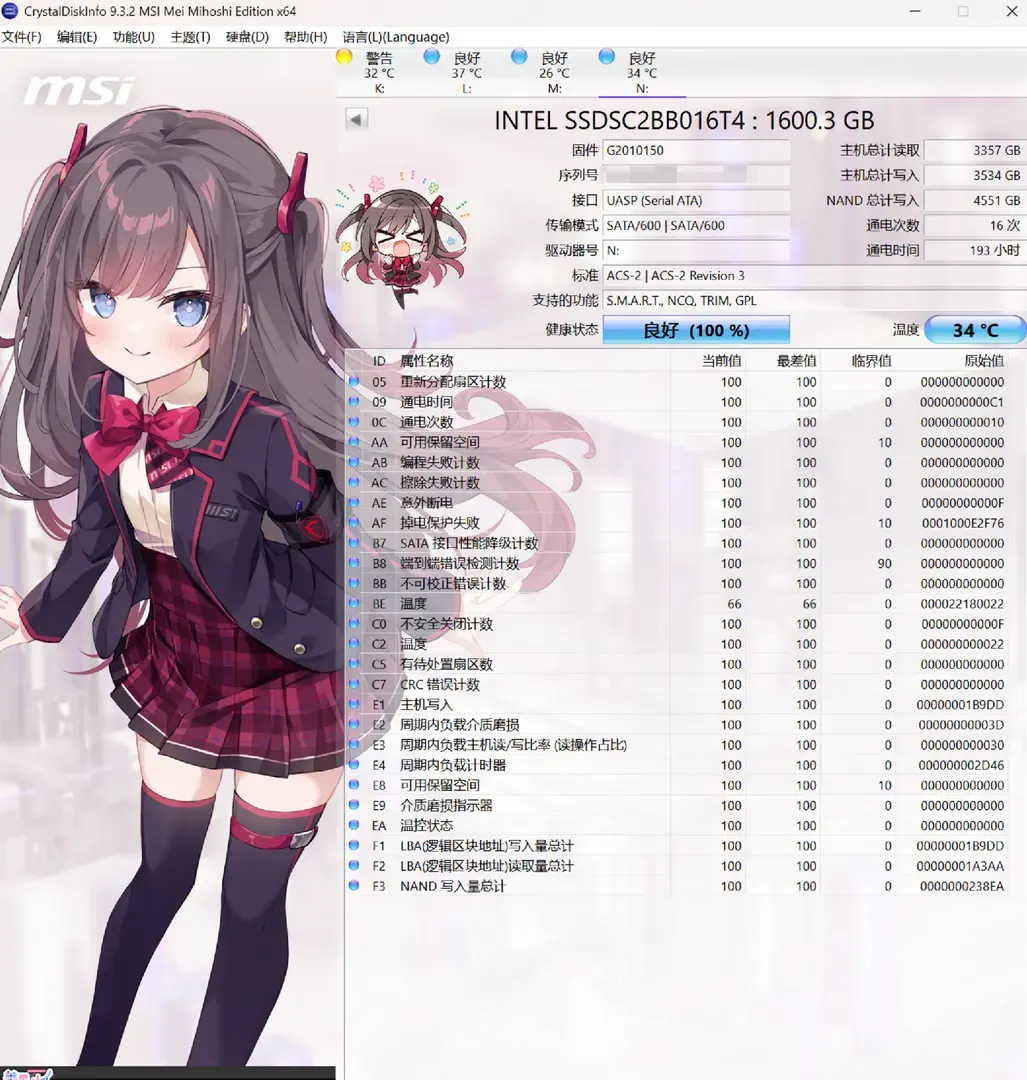Screen dimensions: 1027x1080
Task: Click the status icon of row E1 主机写入
Action: click(x=354, y=703)
